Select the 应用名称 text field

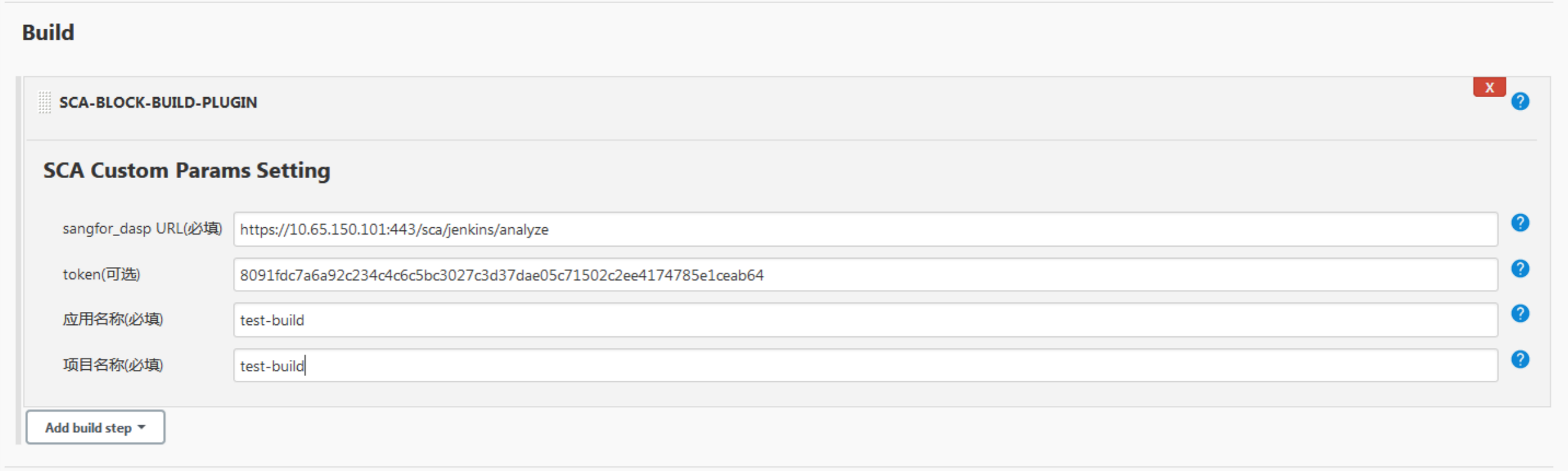pos(864,321)
